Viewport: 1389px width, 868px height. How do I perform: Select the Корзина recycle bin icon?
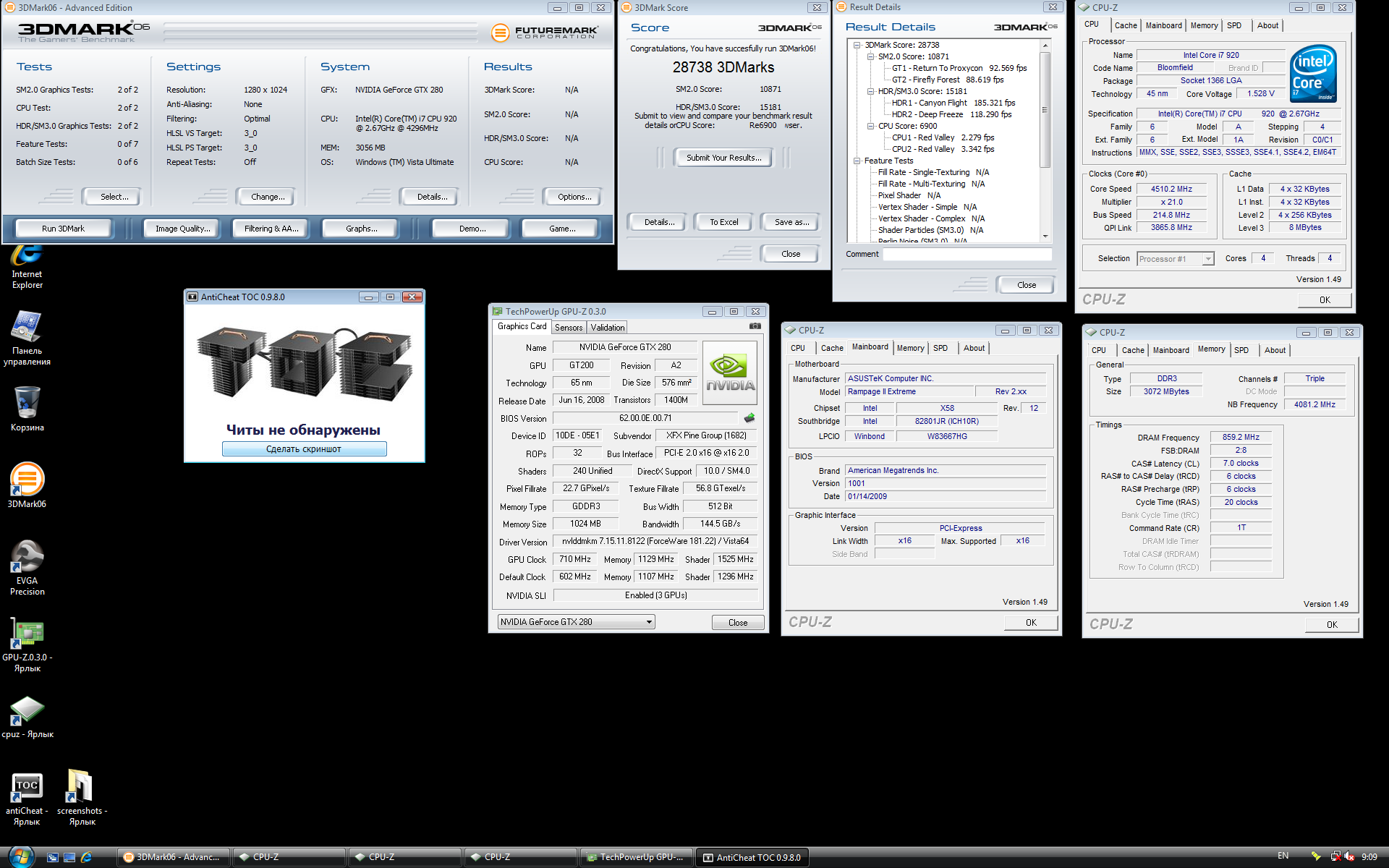point(27,409)
